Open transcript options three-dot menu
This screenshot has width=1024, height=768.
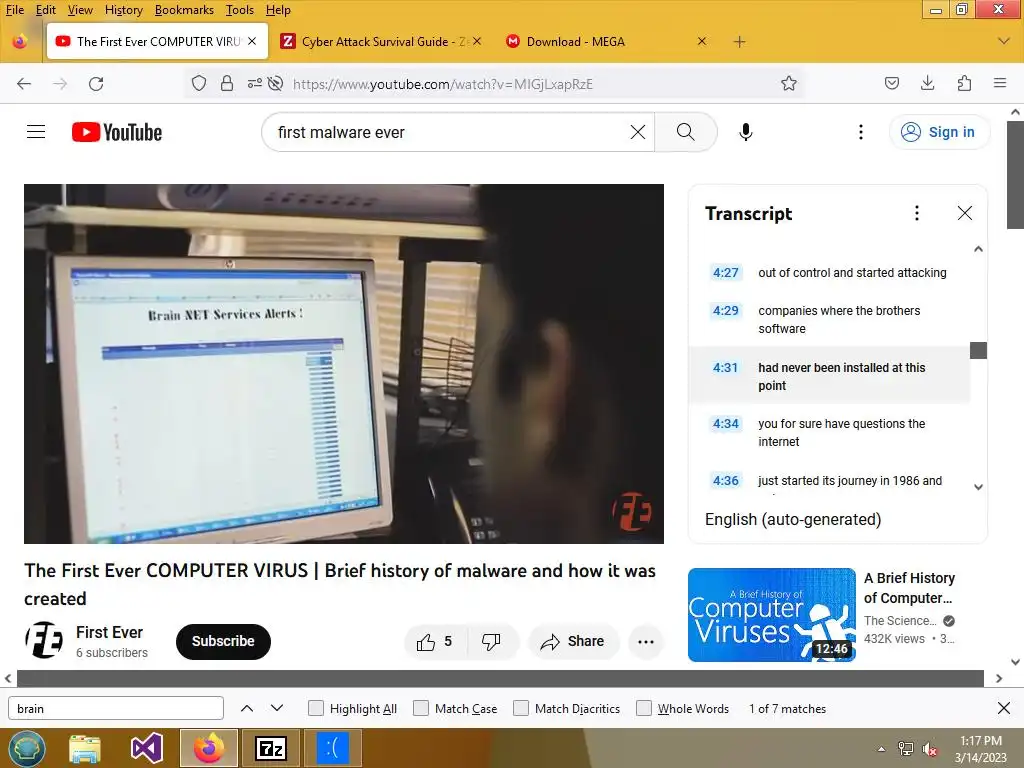(x=917, y=213)
